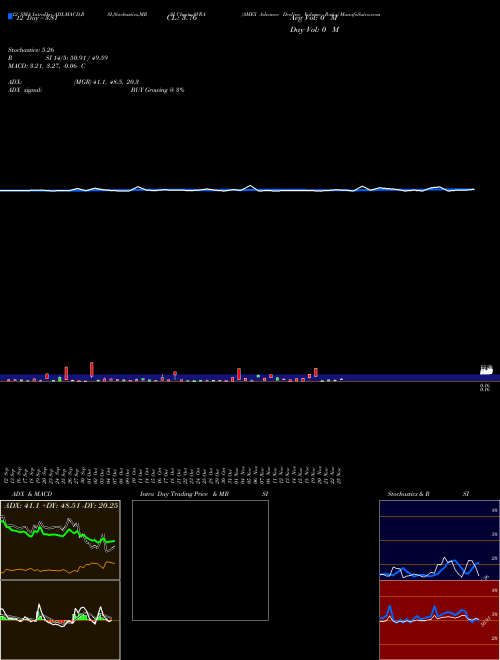The width and height of the screenshot is (500, 660).
Task: Click the 'ADX & MACD' panel title
Action: 32,494
